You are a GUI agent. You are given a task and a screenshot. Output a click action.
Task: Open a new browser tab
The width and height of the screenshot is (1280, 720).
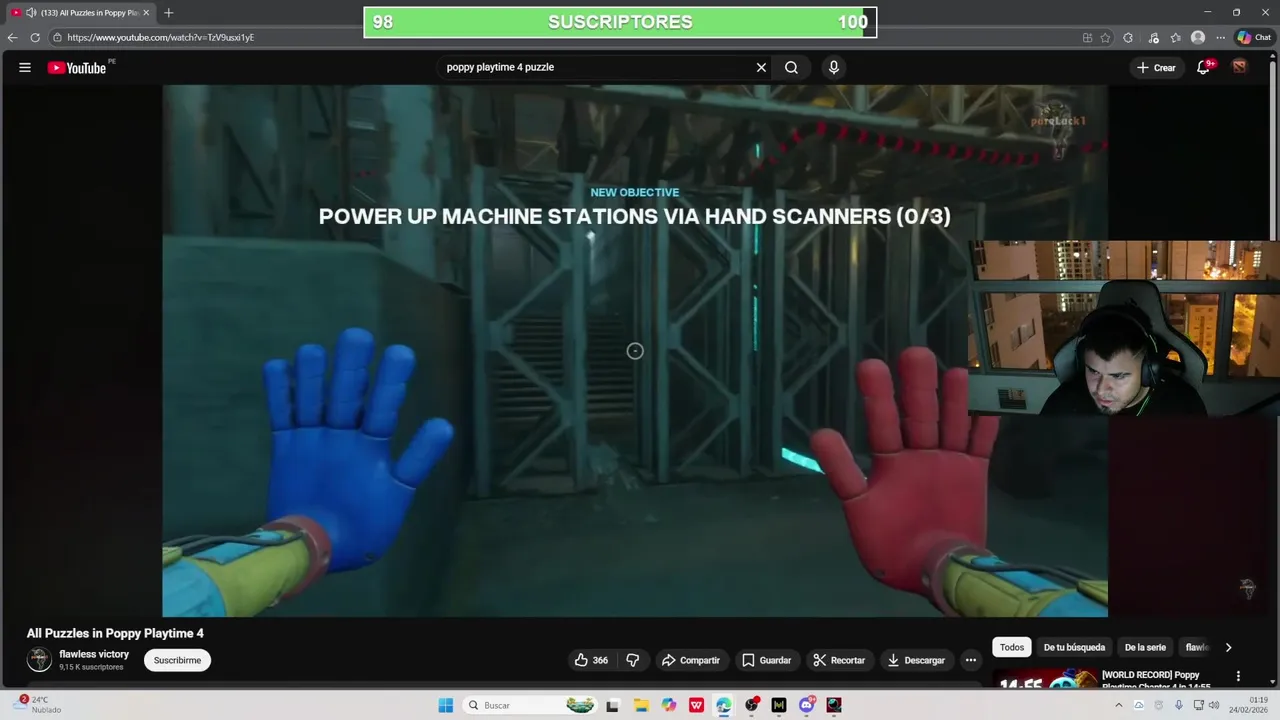click(168, 13)
